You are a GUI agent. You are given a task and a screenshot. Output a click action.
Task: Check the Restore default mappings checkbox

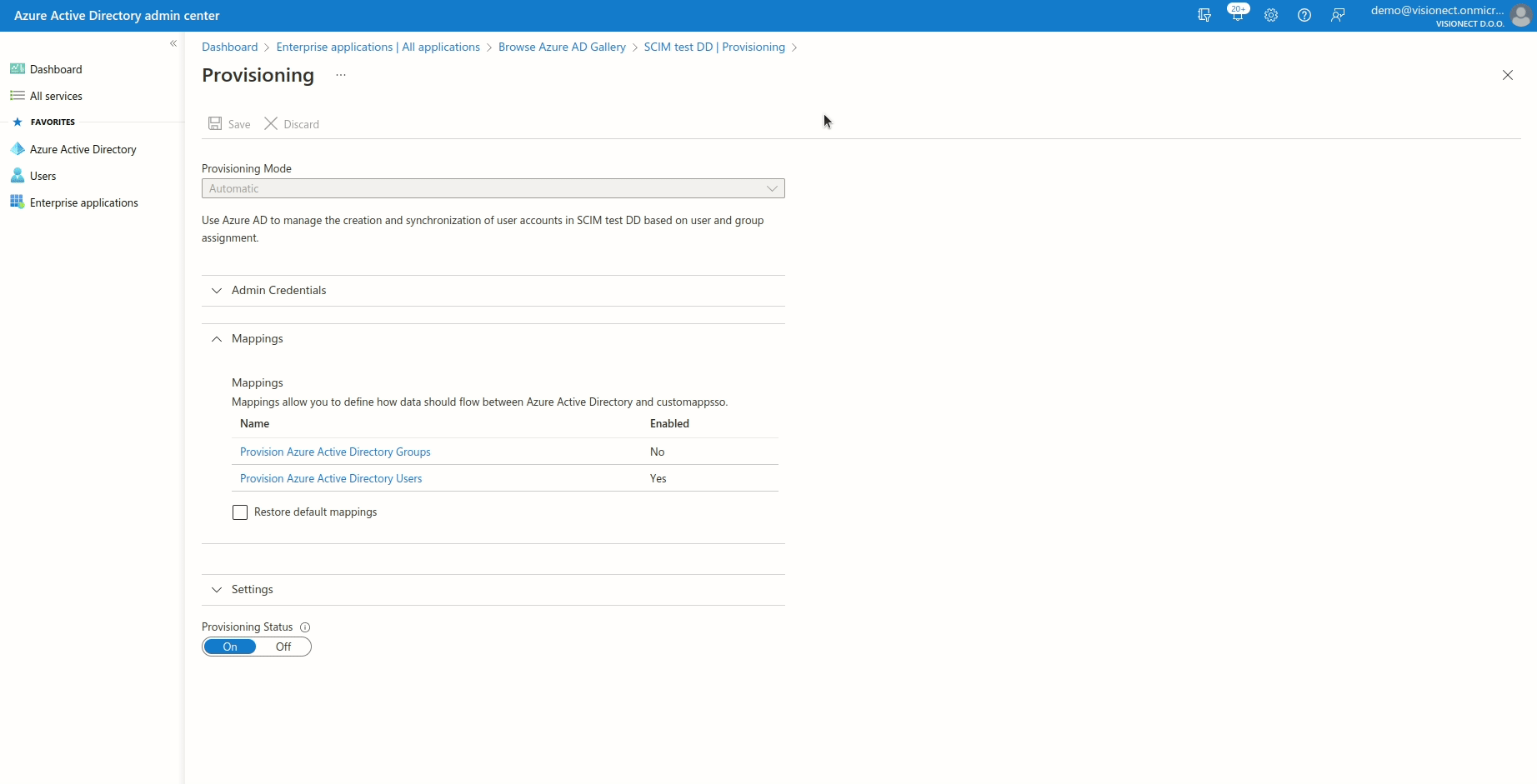[x=240, y=512]
